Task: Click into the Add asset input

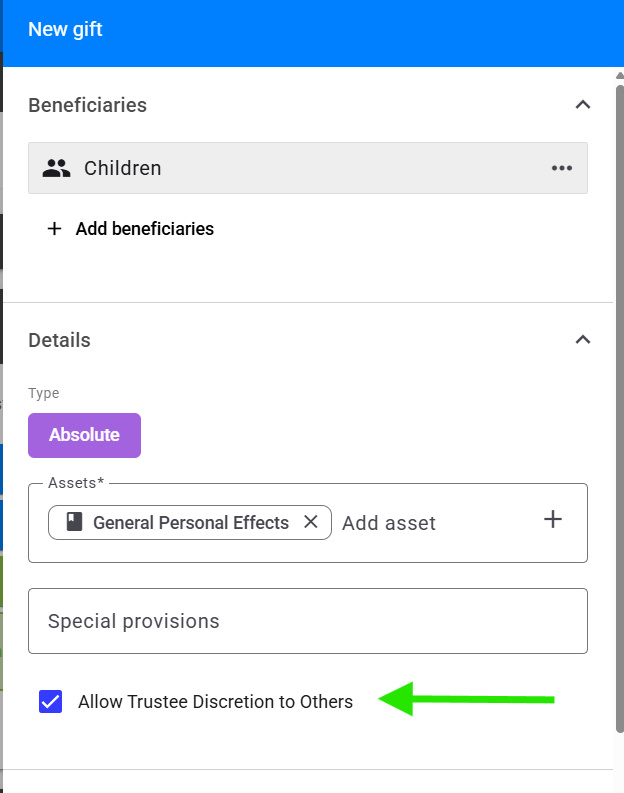Action: coord(435,523)
